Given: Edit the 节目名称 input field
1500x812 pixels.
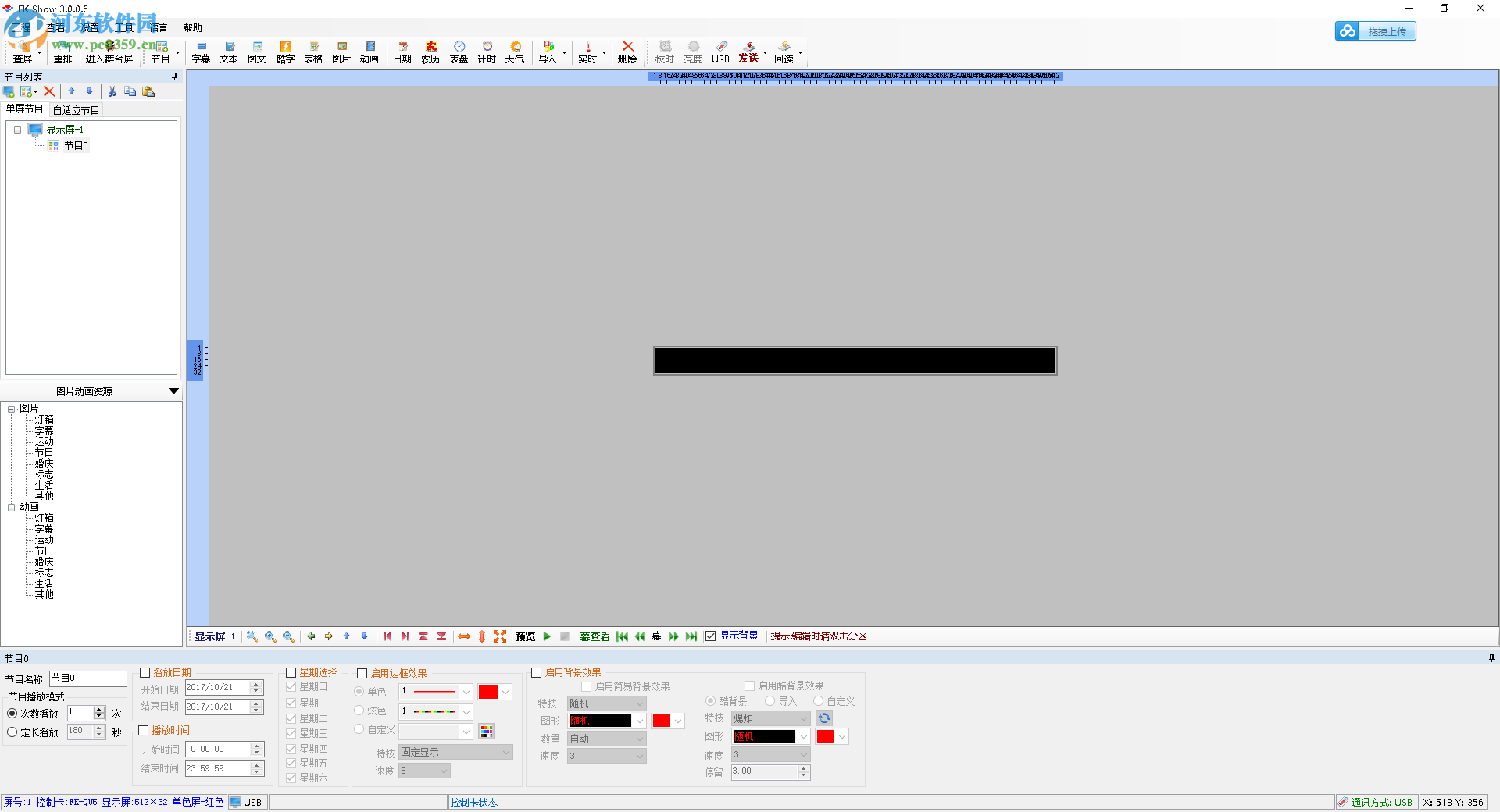Looking at the screenshot, I should pyautogui.click(x=88, y=678).
